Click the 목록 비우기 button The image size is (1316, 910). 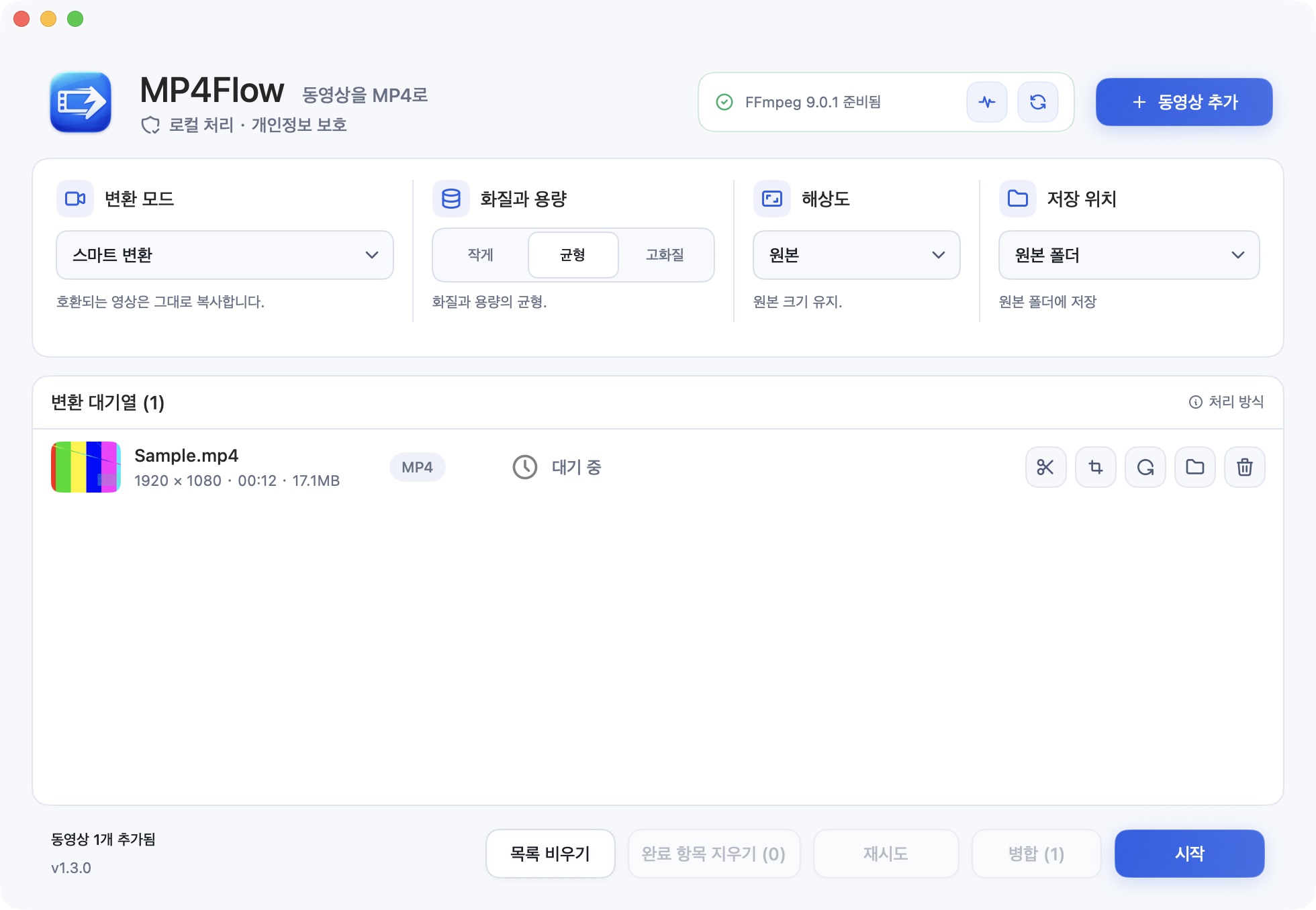551,854
